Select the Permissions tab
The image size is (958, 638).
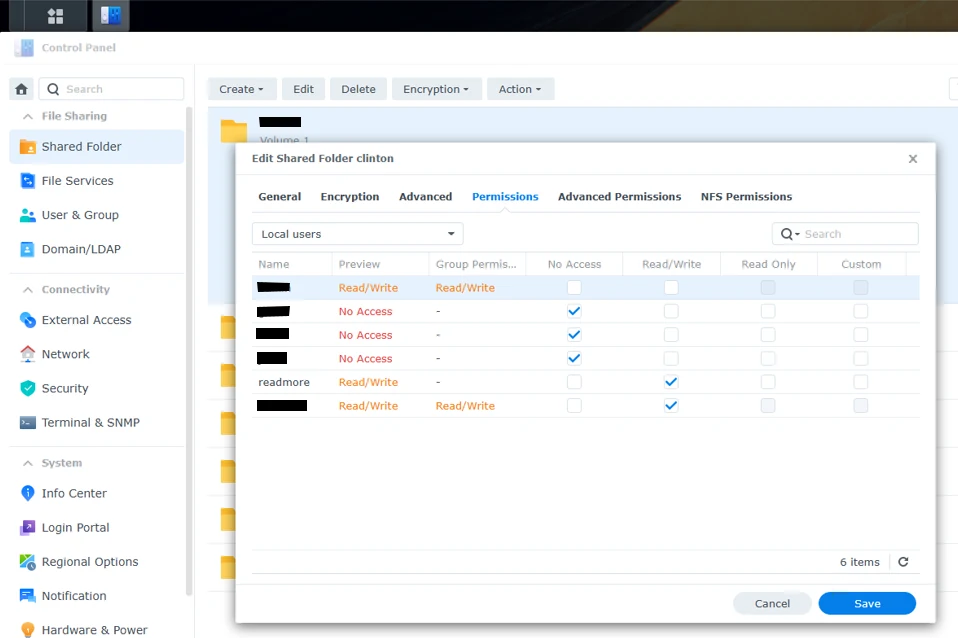tap(505, 197)
